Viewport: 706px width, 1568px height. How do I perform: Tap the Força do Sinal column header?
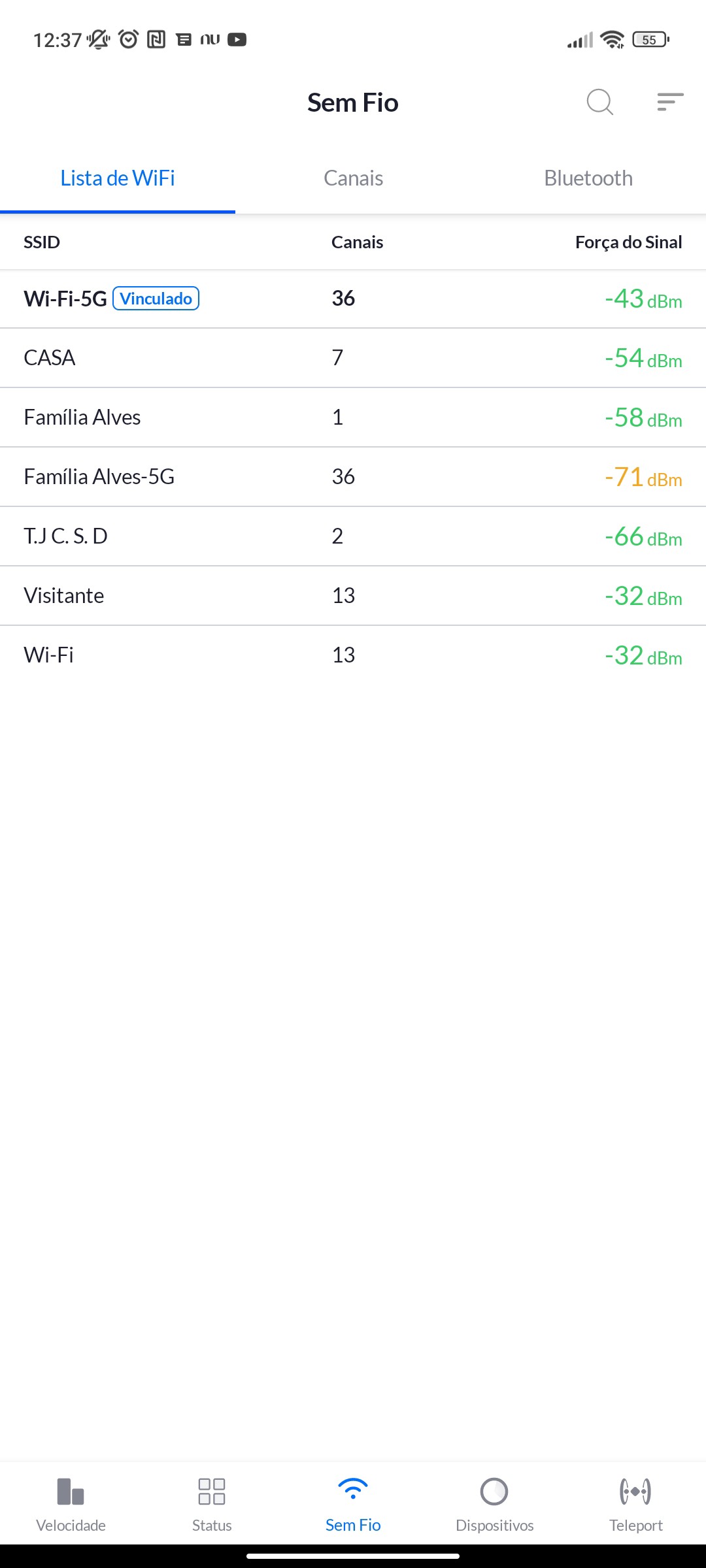[x=628, y=242]
